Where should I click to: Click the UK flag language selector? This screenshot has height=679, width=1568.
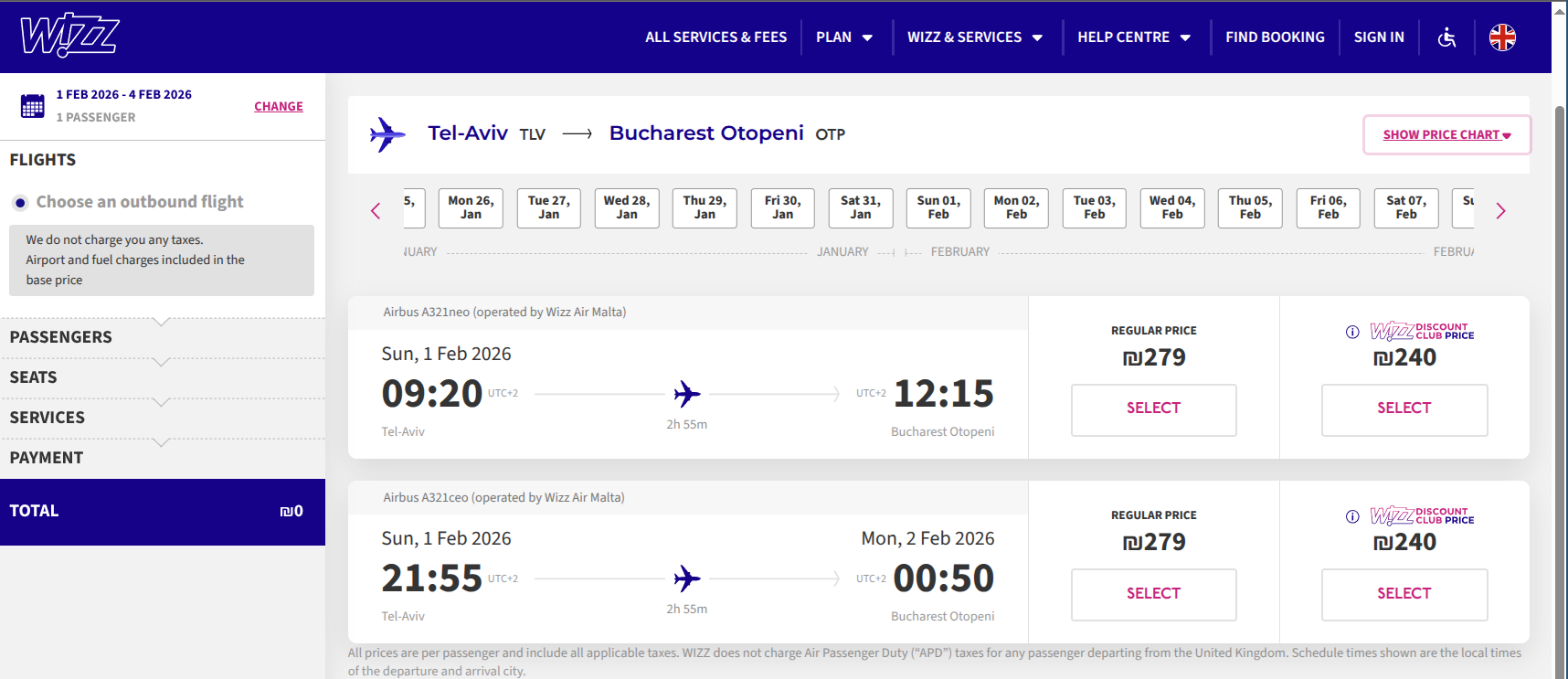coord(1502,37)
